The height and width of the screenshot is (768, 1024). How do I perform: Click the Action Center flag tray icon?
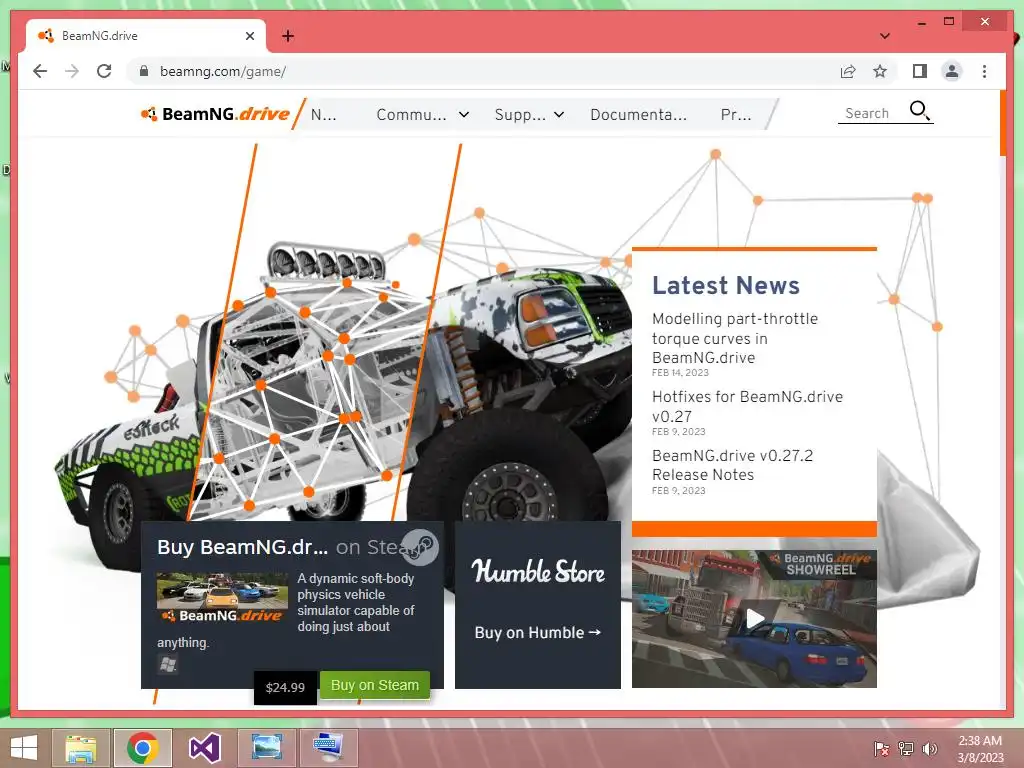(882, 749)
